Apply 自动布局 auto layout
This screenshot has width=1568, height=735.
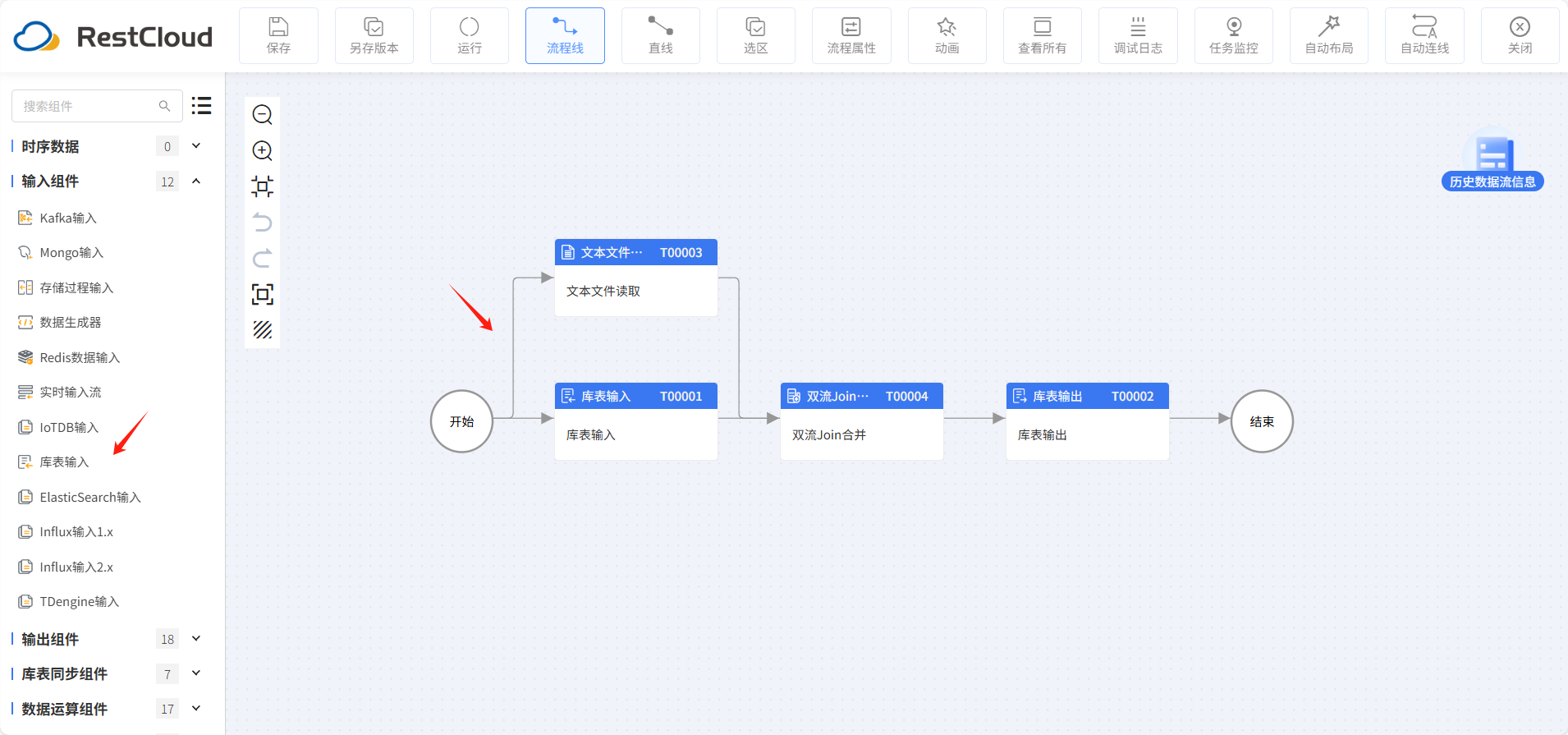pyautogui.click(x=1329, y=36)
